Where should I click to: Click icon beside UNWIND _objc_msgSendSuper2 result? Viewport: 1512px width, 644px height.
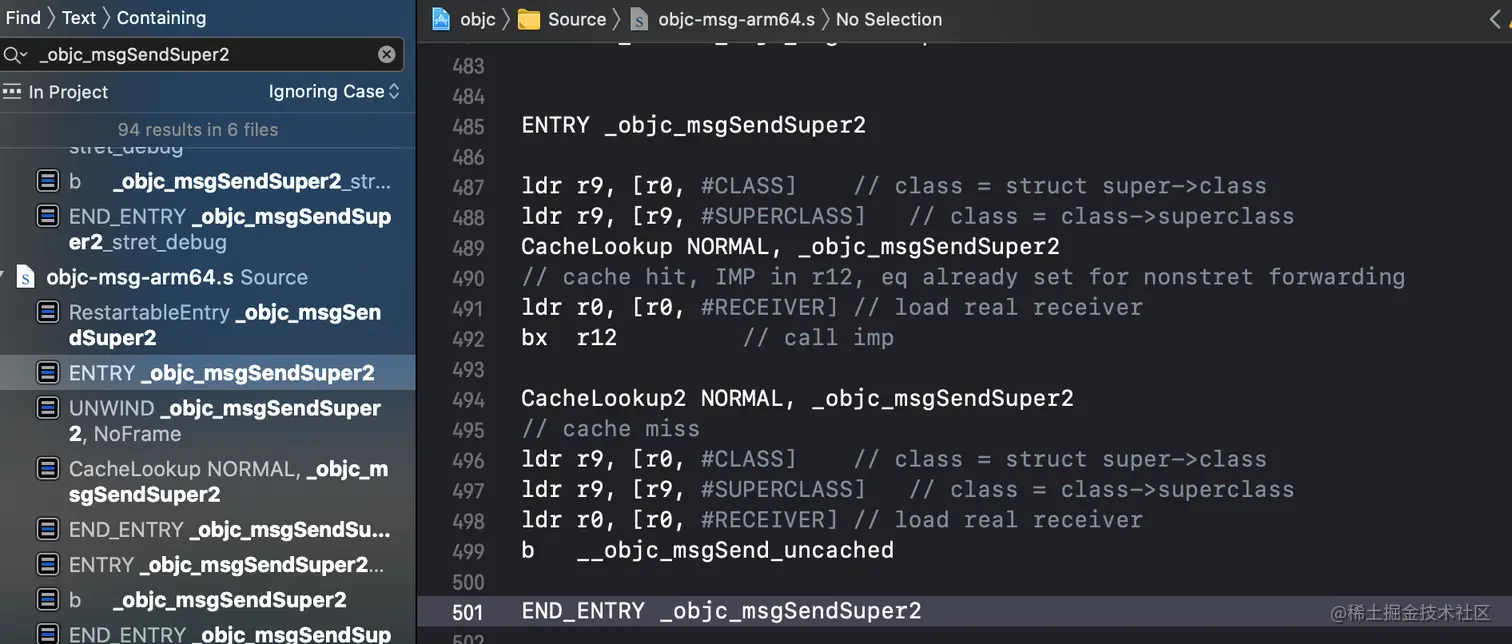47,408
